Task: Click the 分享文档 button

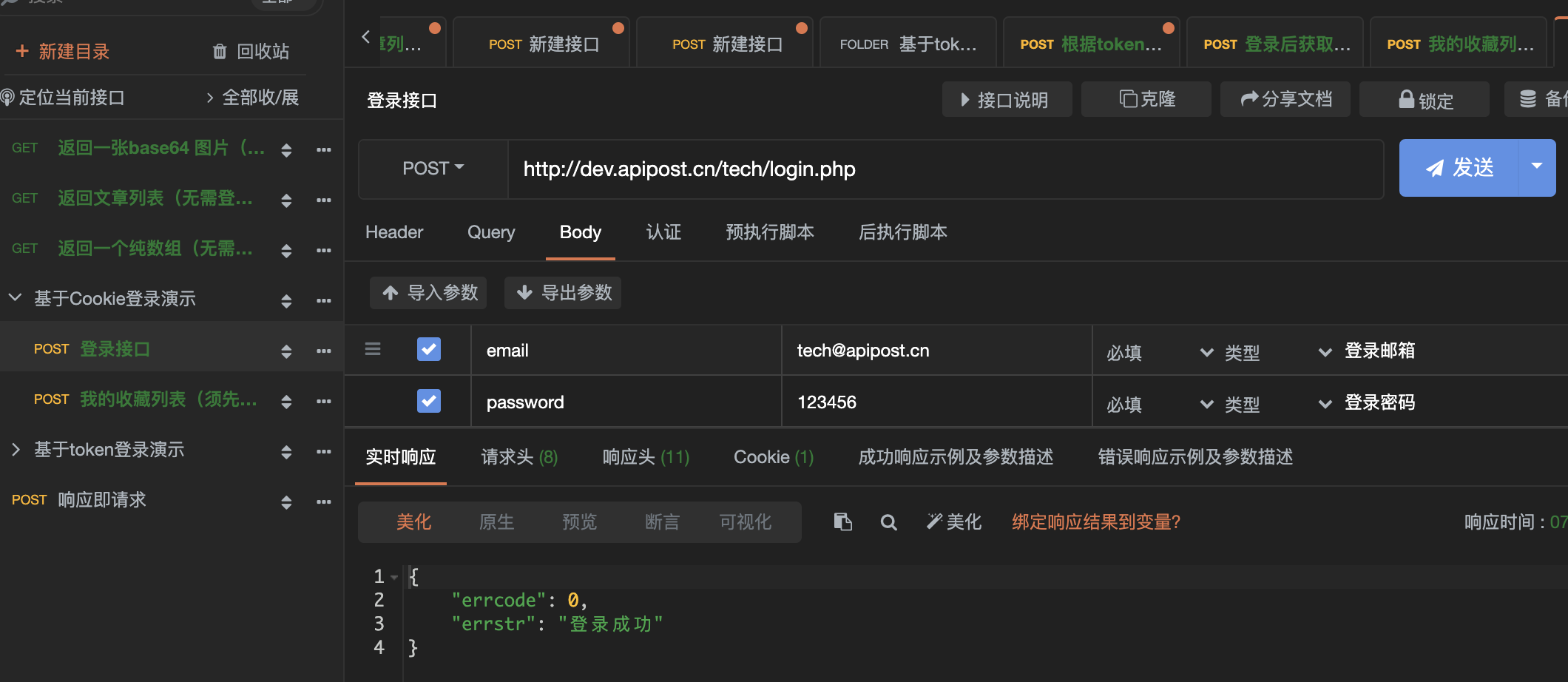Action: tap(1285, 99)
